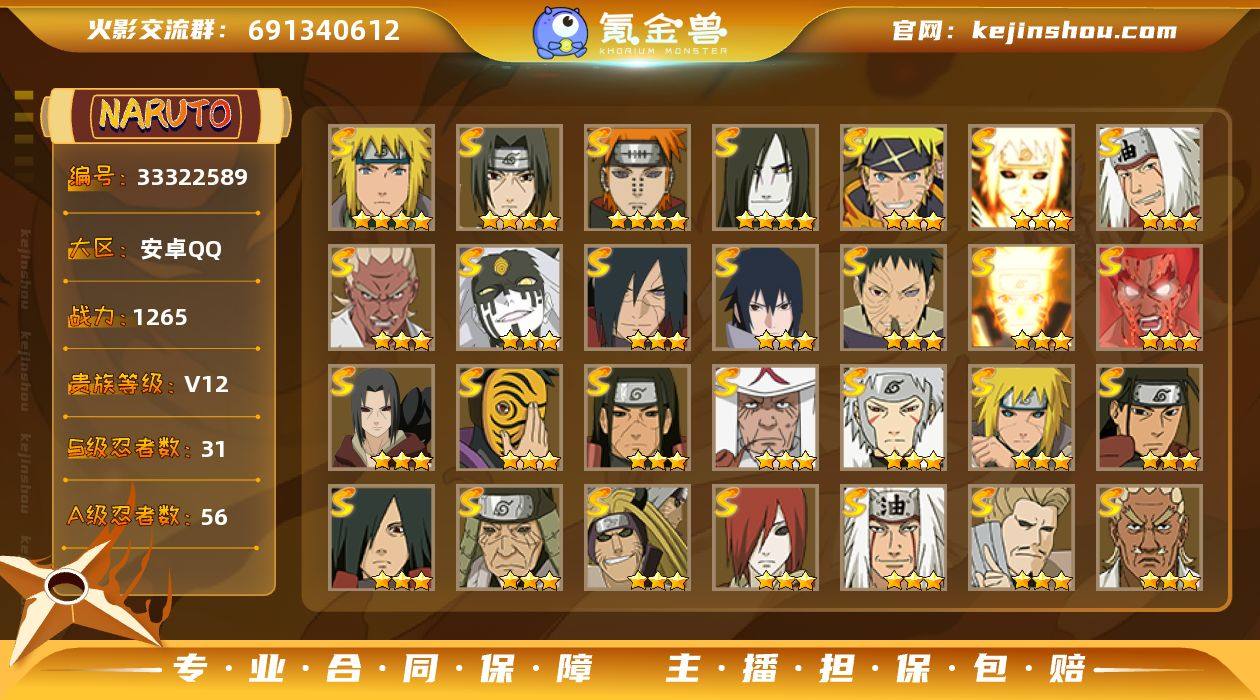Pick the masked Tobi orange spiral portrait
This screenshot has width=1260, height=700.
coord(509,417)
